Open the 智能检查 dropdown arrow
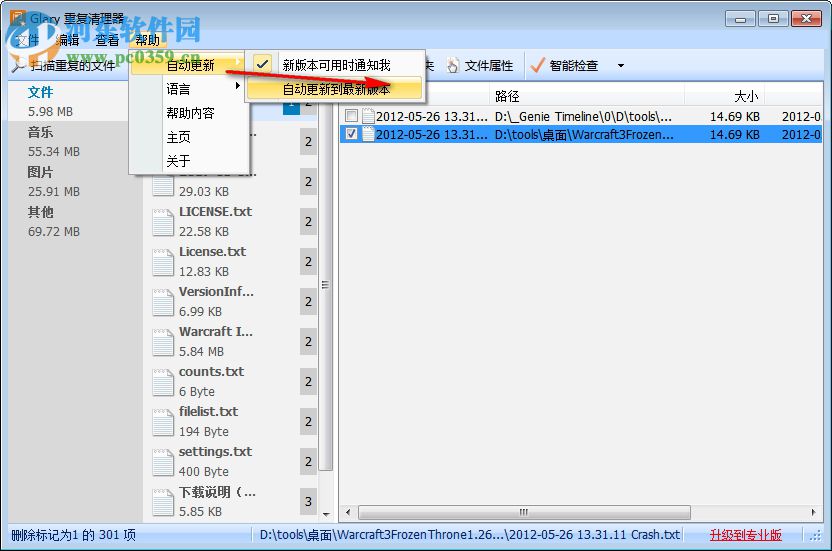 click(x=621, y=66)
